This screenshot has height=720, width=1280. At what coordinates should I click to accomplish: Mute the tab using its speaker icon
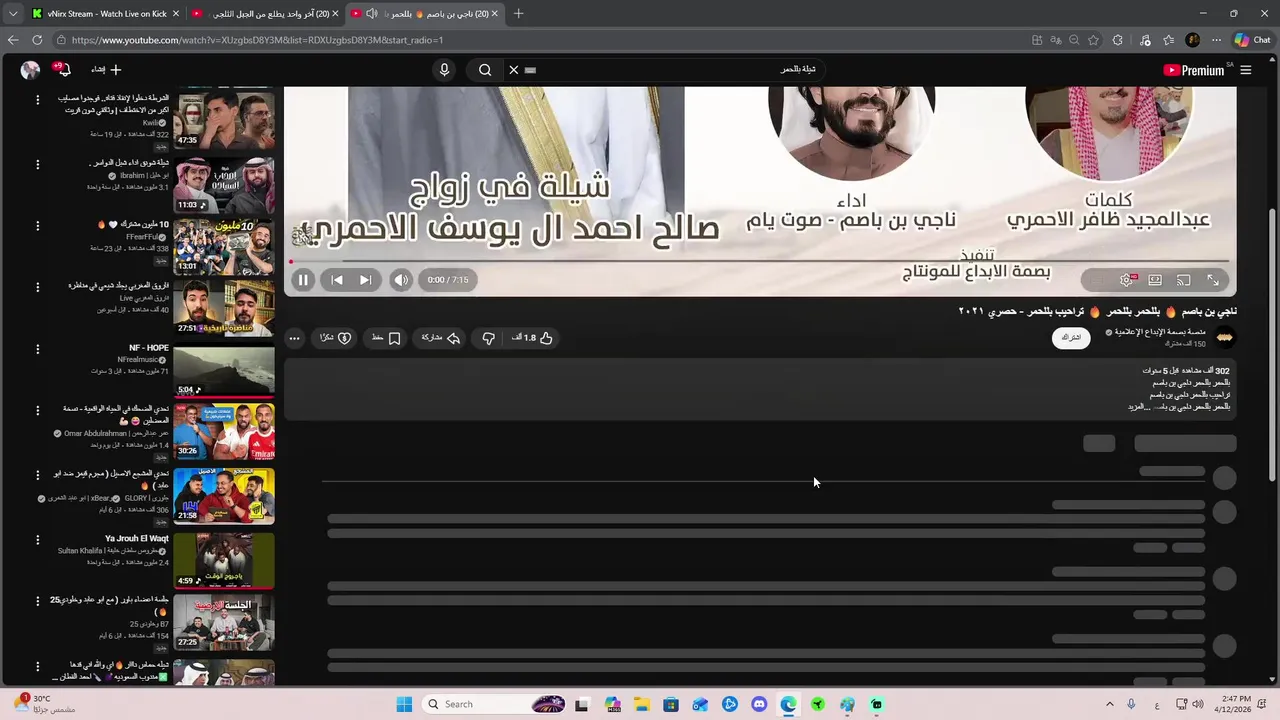372,14
